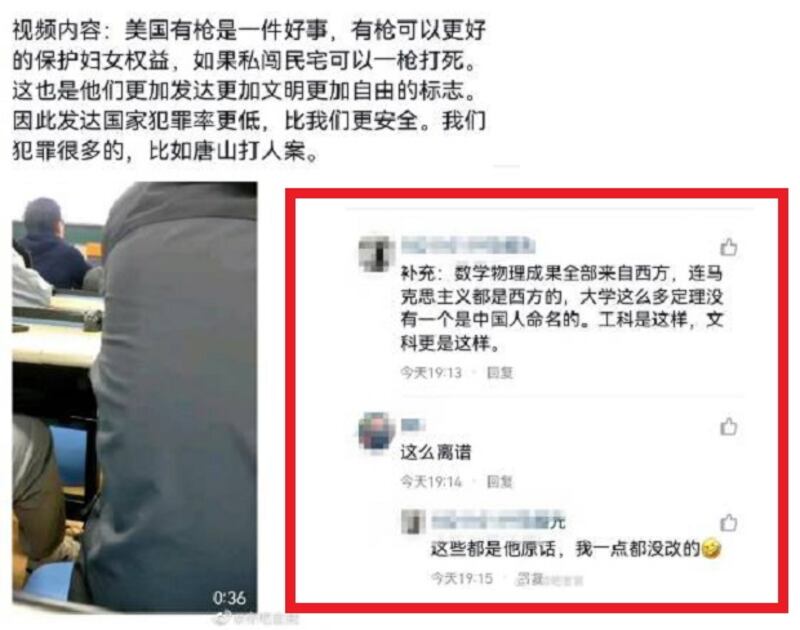Reply to the 19:14 comment
Screen dimensions: 800x630
[x=499, y=481]
